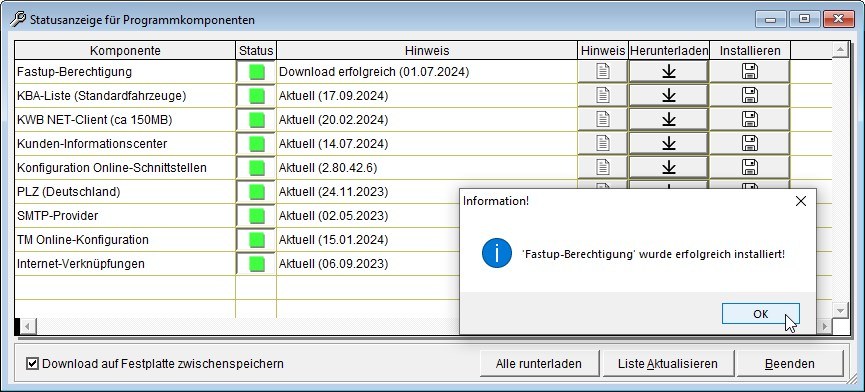Image resolution: width=865 pixels, height=392 pixels.
Task: Download Konfiguration Online-Schnittstellen component
Action: pyautogui.click(x=669, y=167)
